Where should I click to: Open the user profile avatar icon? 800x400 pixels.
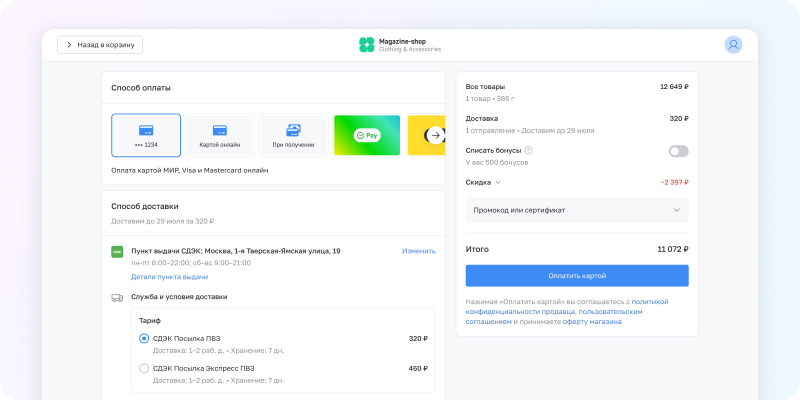(x=734, y=45)
